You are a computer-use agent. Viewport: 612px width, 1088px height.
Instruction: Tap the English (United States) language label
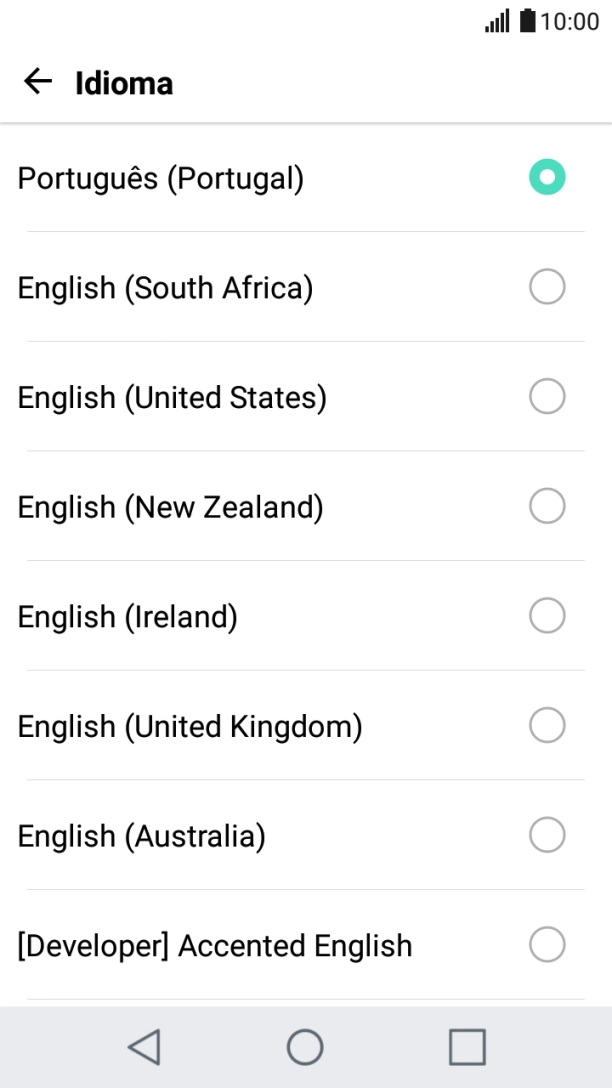tap(172, 398)
